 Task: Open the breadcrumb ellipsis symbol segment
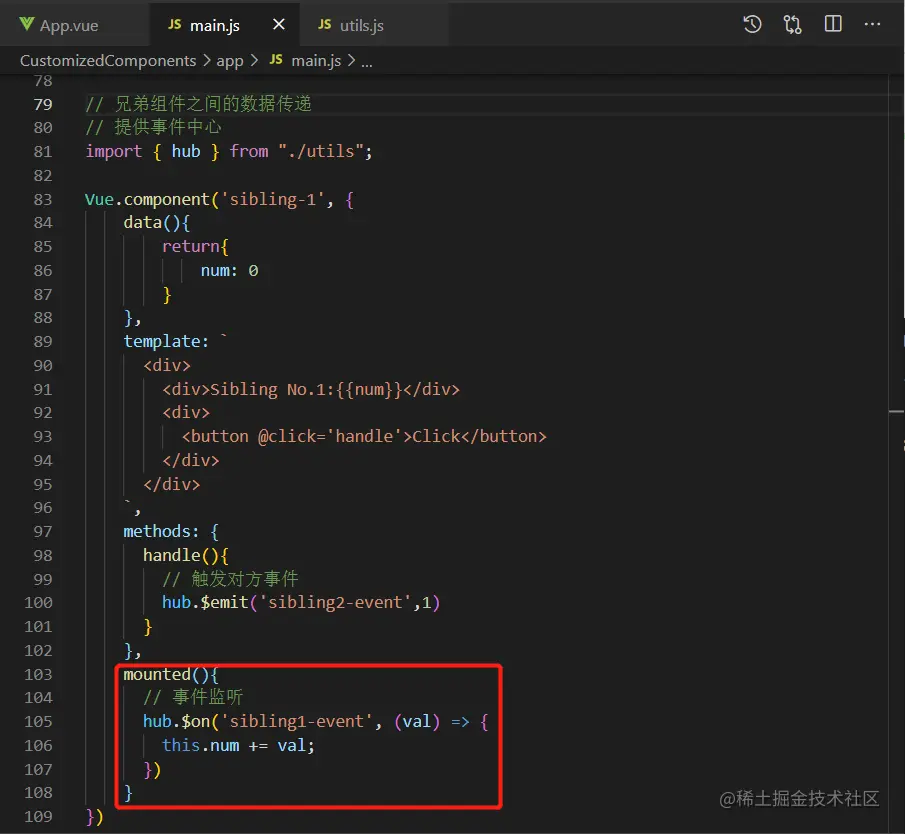coord(367,62)
